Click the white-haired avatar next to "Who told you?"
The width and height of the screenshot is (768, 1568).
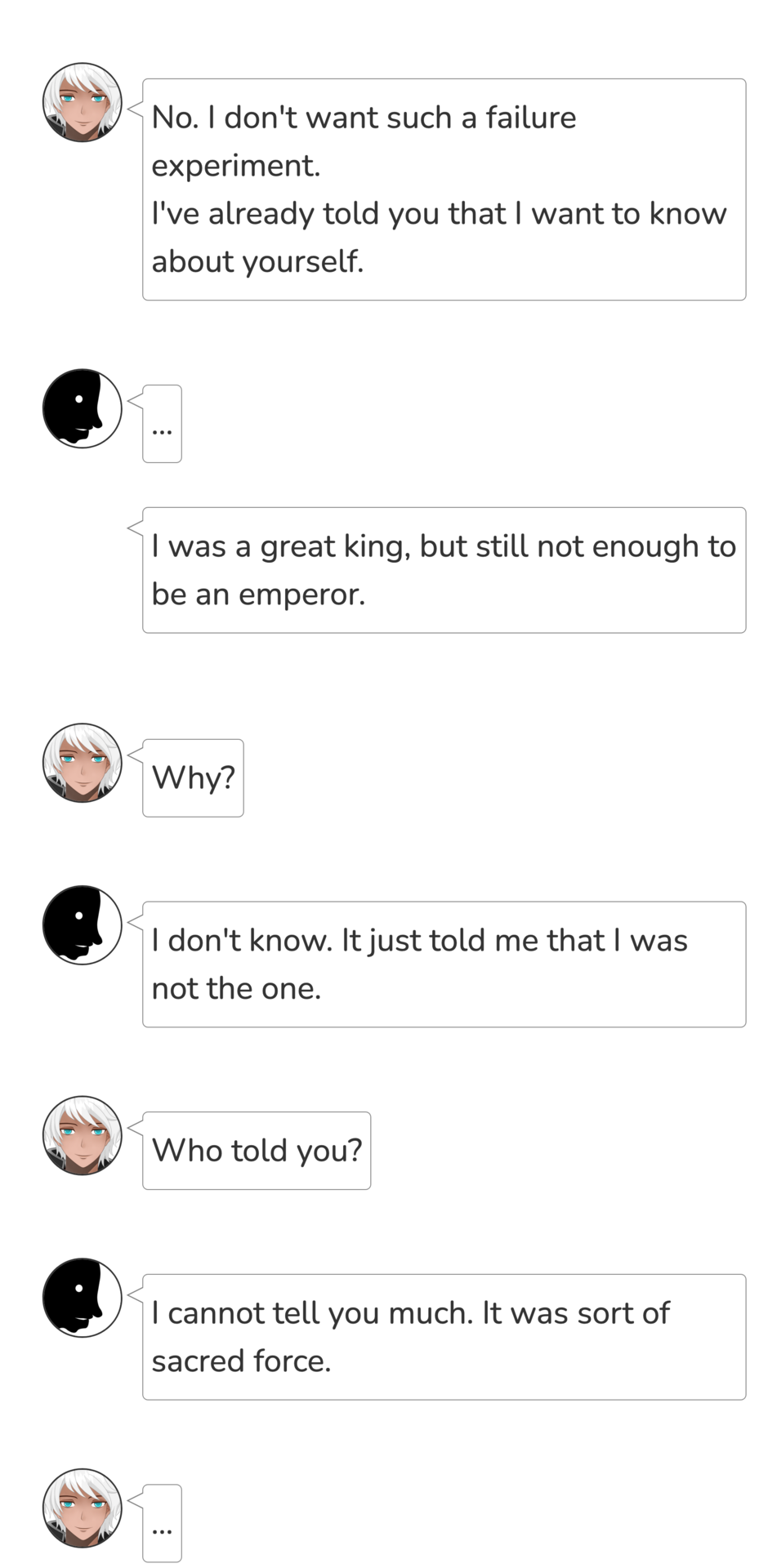click(82, 1135)
